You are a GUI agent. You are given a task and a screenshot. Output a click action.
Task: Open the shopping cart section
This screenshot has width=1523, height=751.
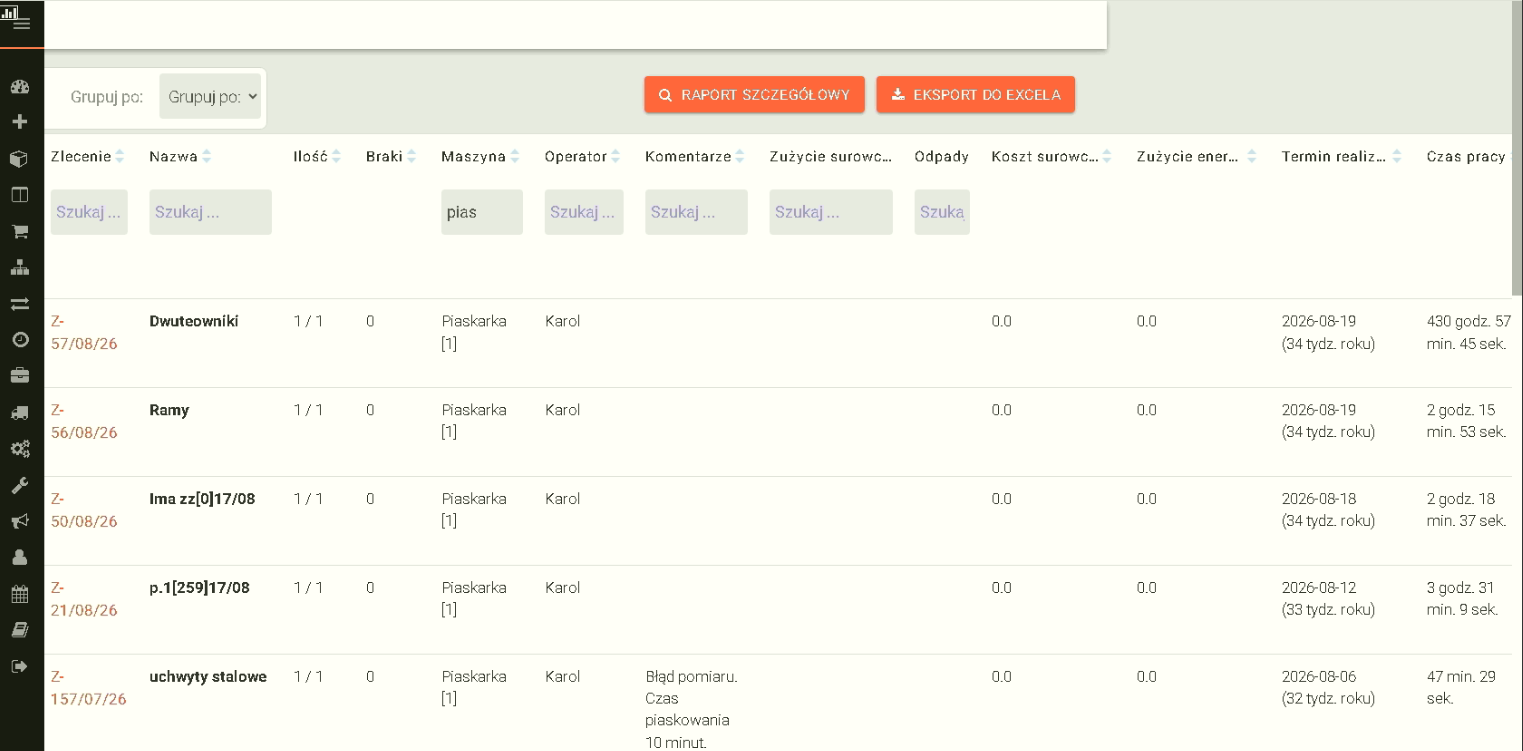pos(19,231)
